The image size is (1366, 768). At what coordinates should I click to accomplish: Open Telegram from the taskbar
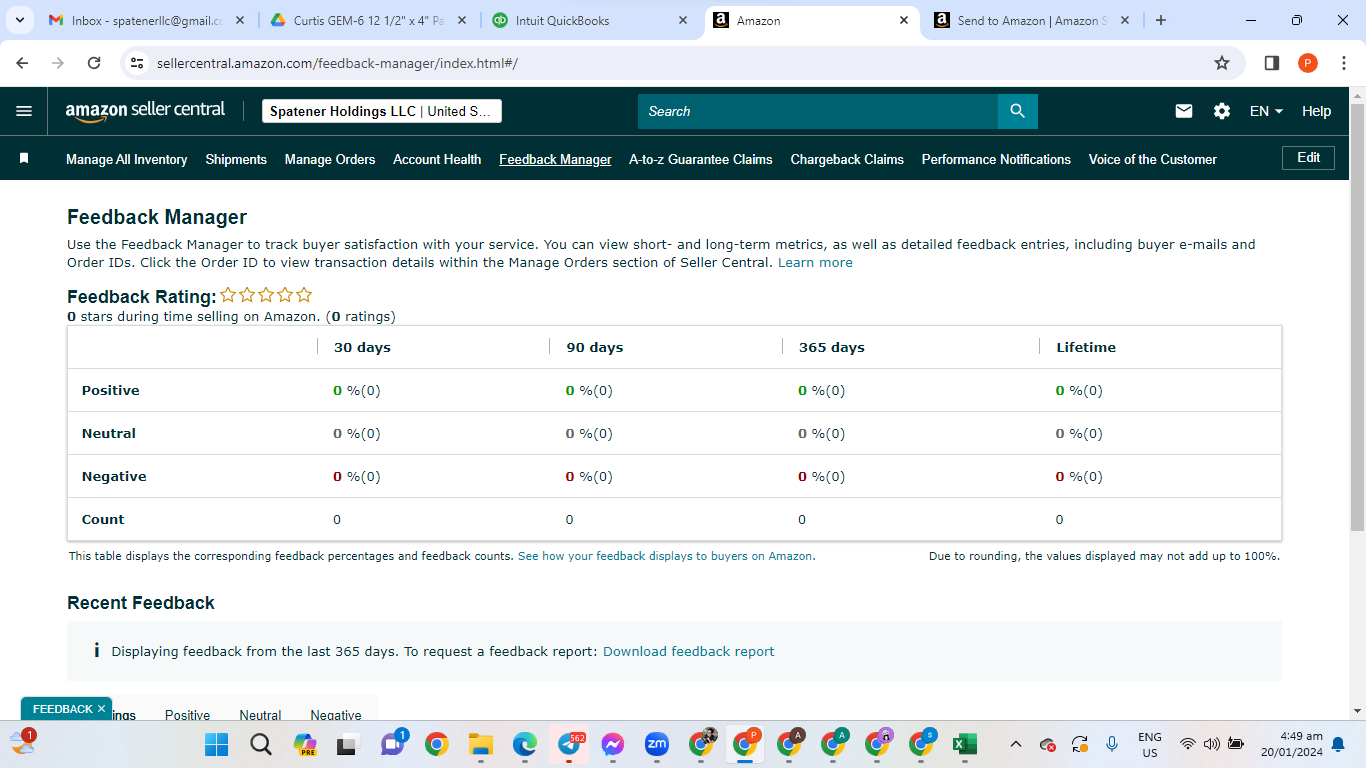tap(569, 744)
